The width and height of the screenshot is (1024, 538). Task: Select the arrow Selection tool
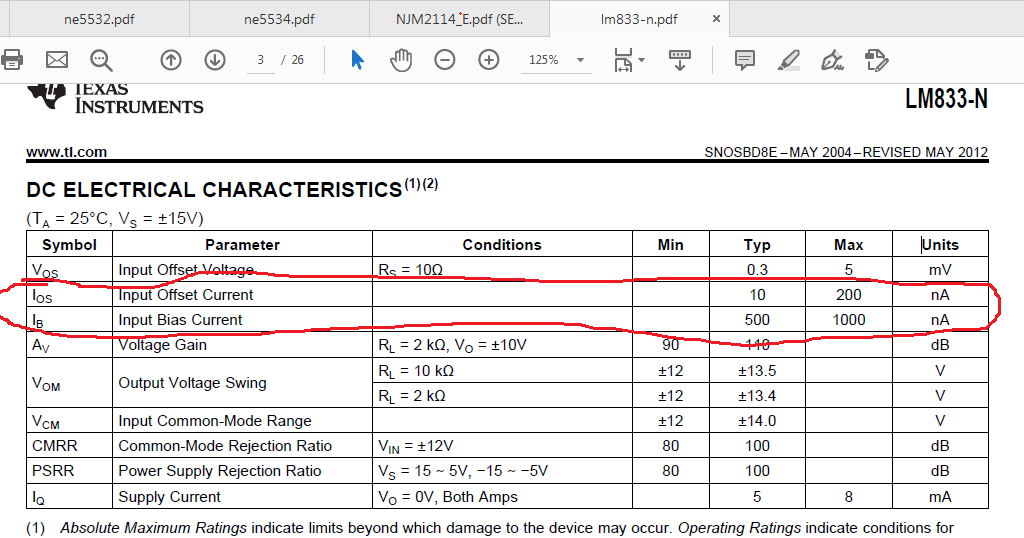(357, 59)
